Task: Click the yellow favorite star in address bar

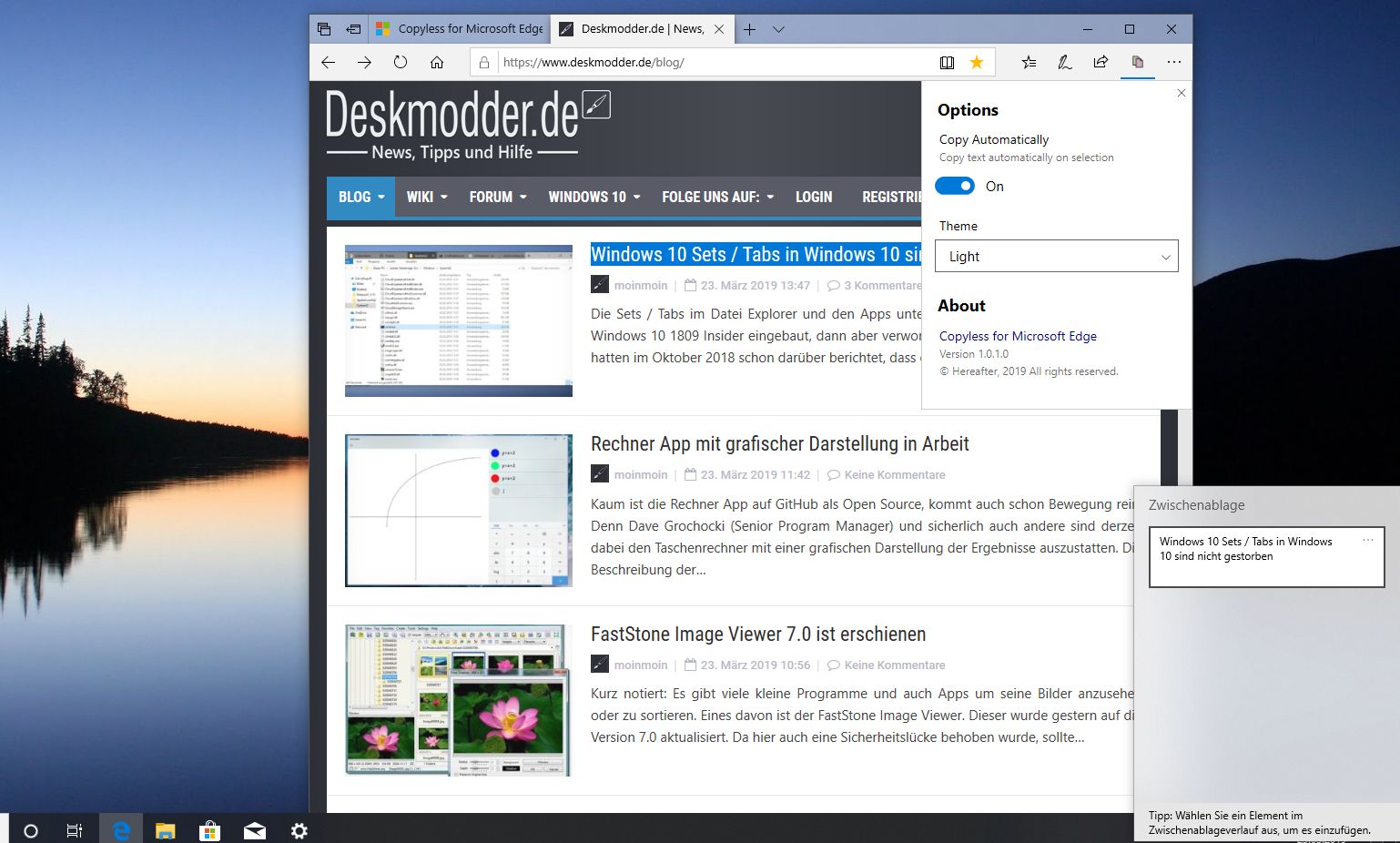Action: (x=977, y=62)
